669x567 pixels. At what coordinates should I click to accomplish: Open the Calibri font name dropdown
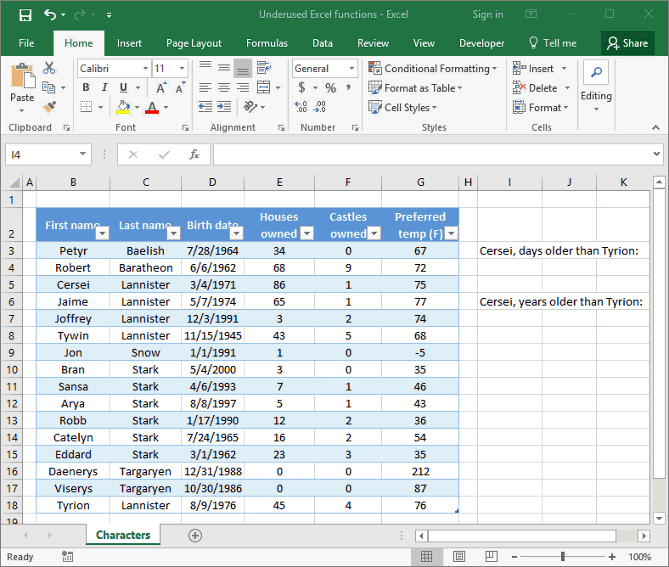(x=145, y=68)
